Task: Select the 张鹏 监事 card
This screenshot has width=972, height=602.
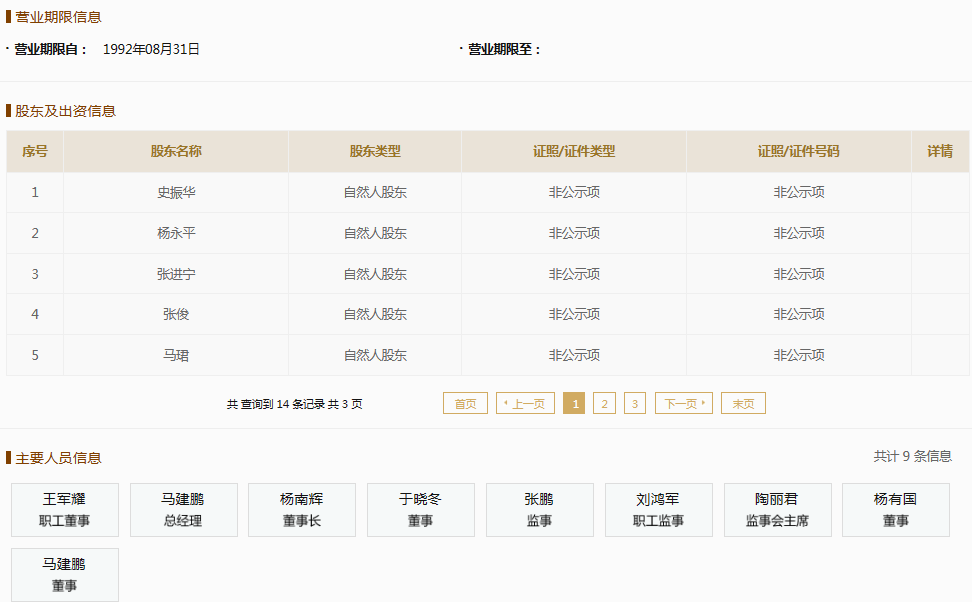Action: pos(540,510)
